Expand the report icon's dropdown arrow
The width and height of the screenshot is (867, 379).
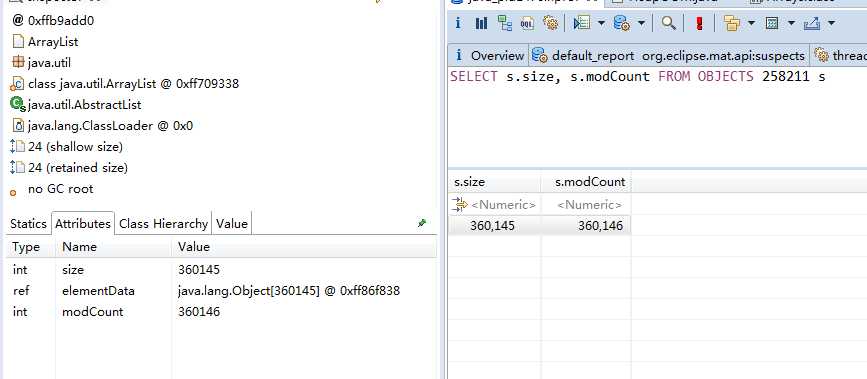601,23
